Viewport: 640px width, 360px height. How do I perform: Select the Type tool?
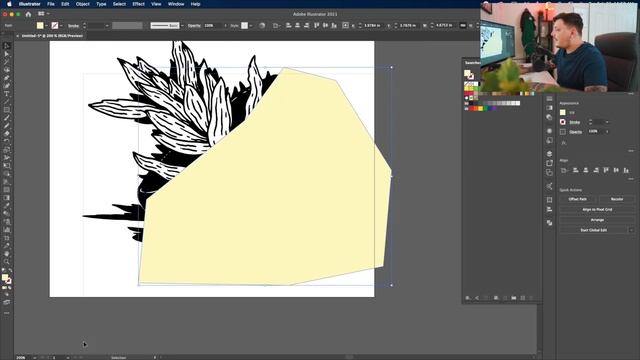click(7, 94)
